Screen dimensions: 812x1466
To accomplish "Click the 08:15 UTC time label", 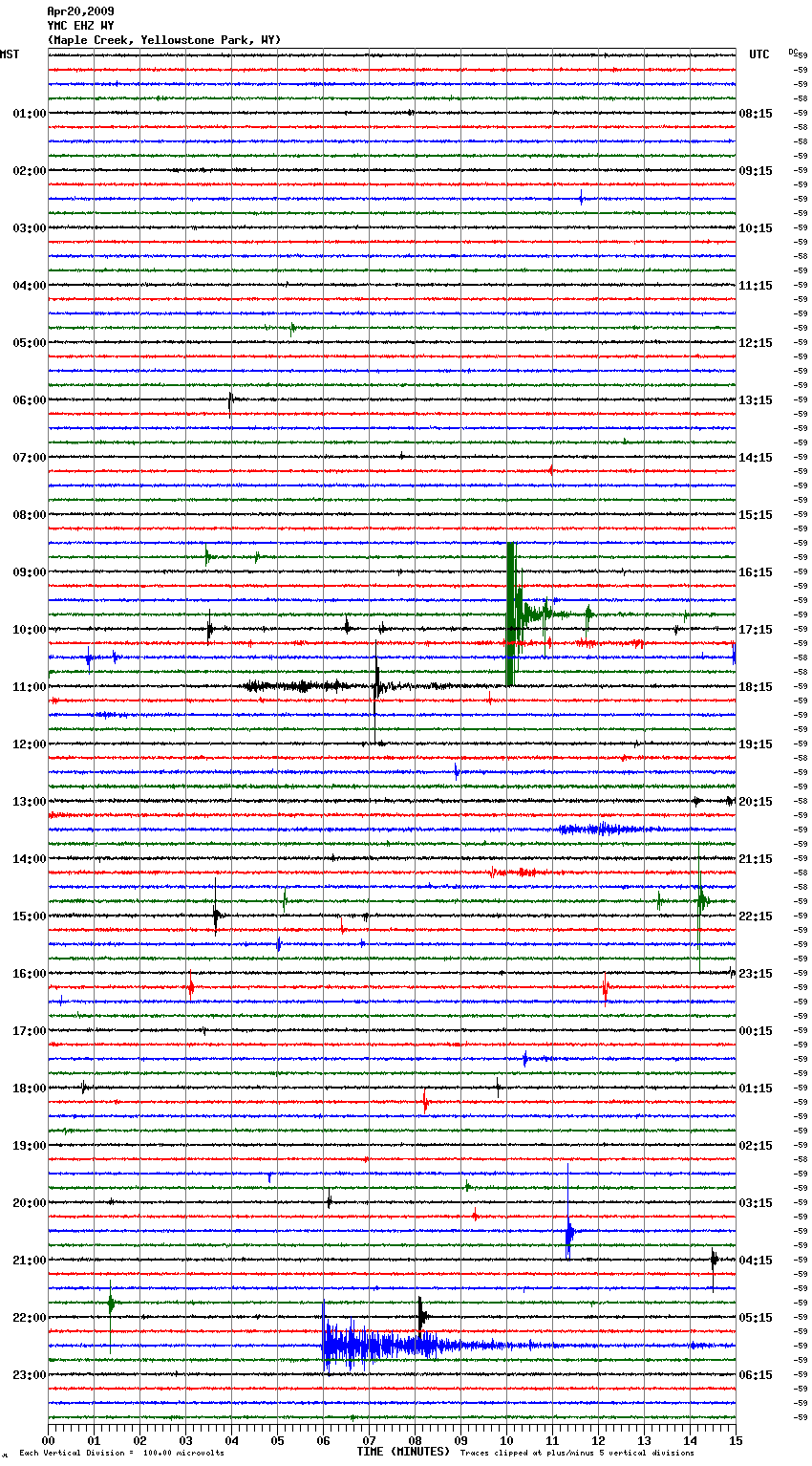I will point(756,114).
